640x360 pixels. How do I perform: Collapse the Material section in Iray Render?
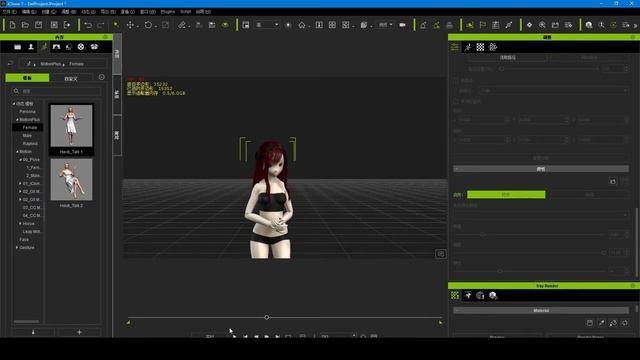[x=541, y=311]
